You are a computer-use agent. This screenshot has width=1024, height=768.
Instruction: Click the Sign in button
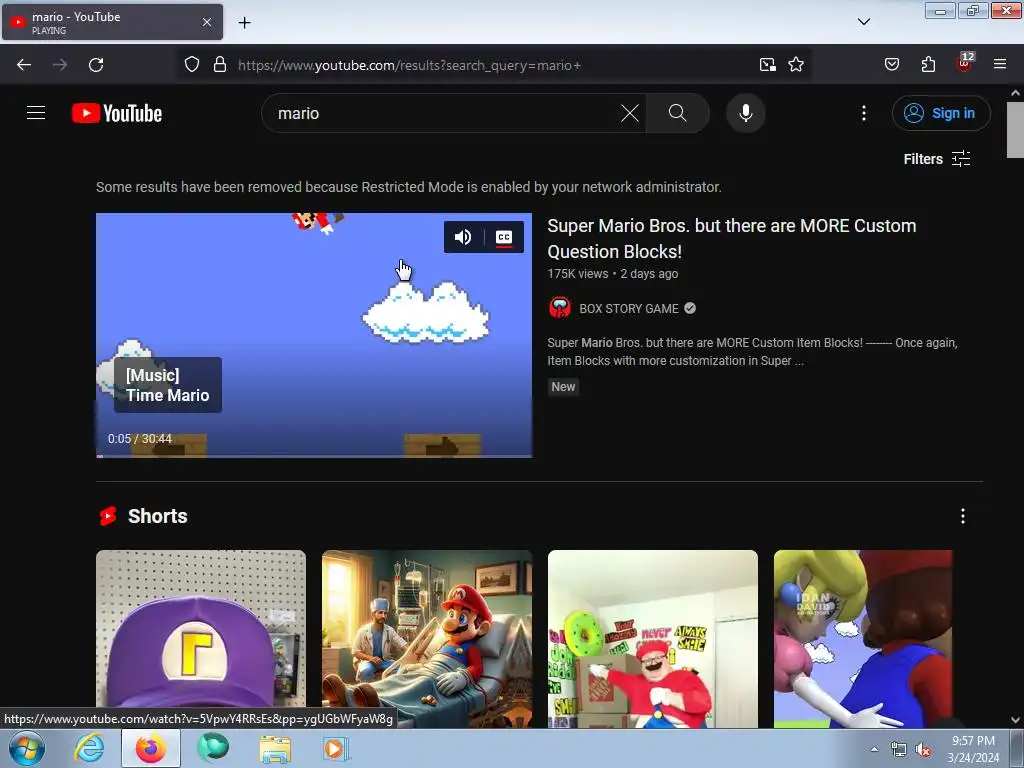click(x=940, y=113)
